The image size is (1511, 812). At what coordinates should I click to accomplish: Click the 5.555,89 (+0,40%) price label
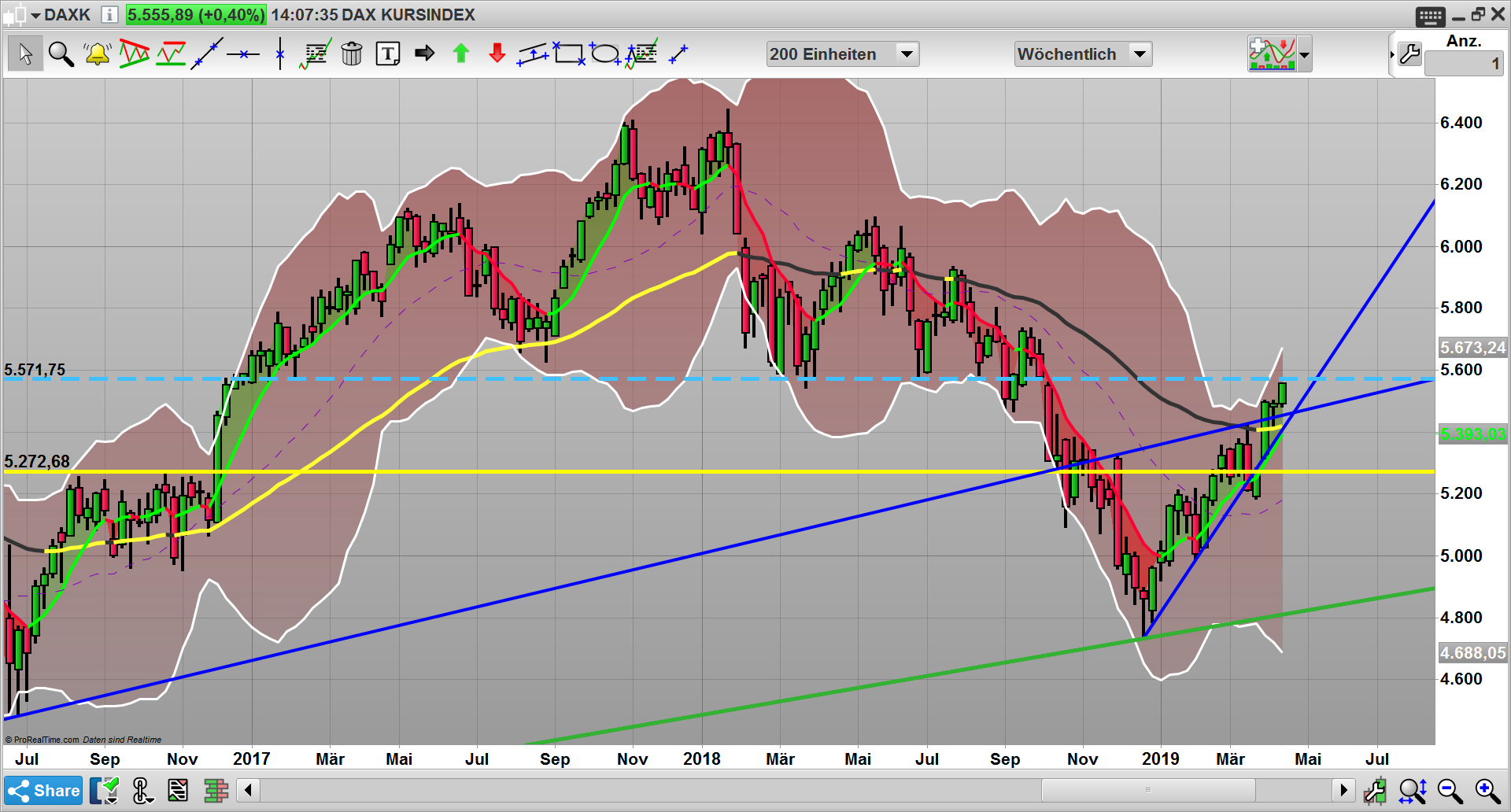[196, 15]
